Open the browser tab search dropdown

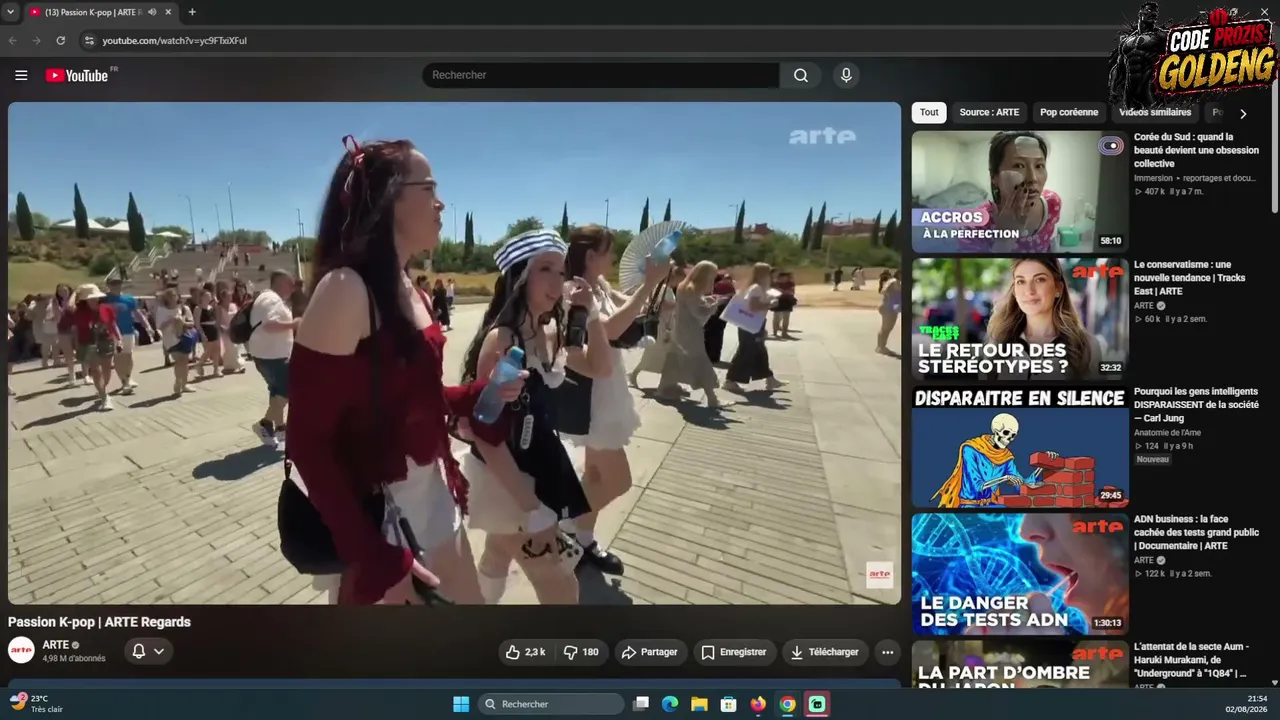point(11,12)
